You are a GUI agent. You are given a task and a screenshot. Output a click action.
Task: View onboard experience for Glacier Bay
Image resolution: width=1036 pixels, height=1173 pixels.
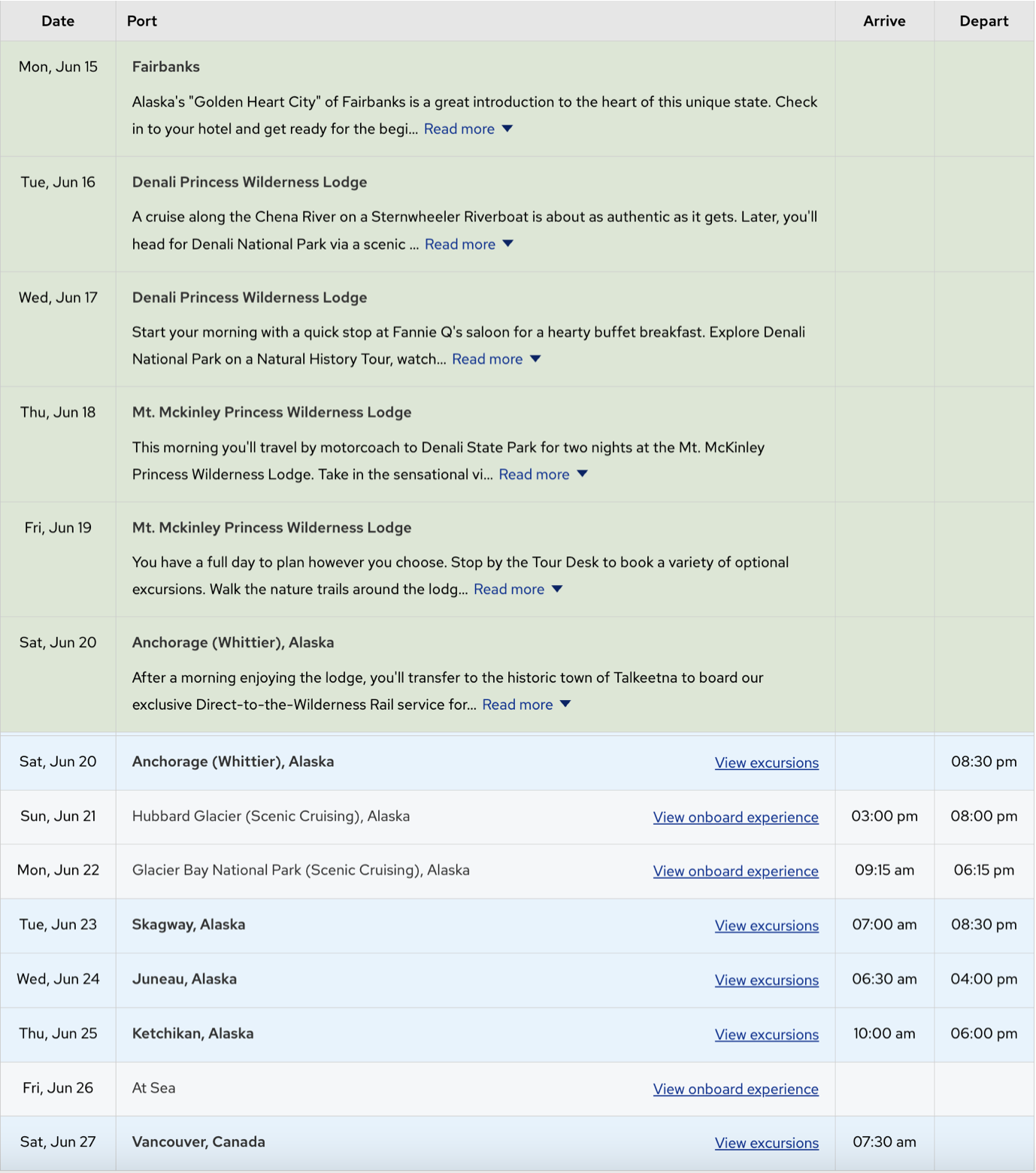(735, 871)
